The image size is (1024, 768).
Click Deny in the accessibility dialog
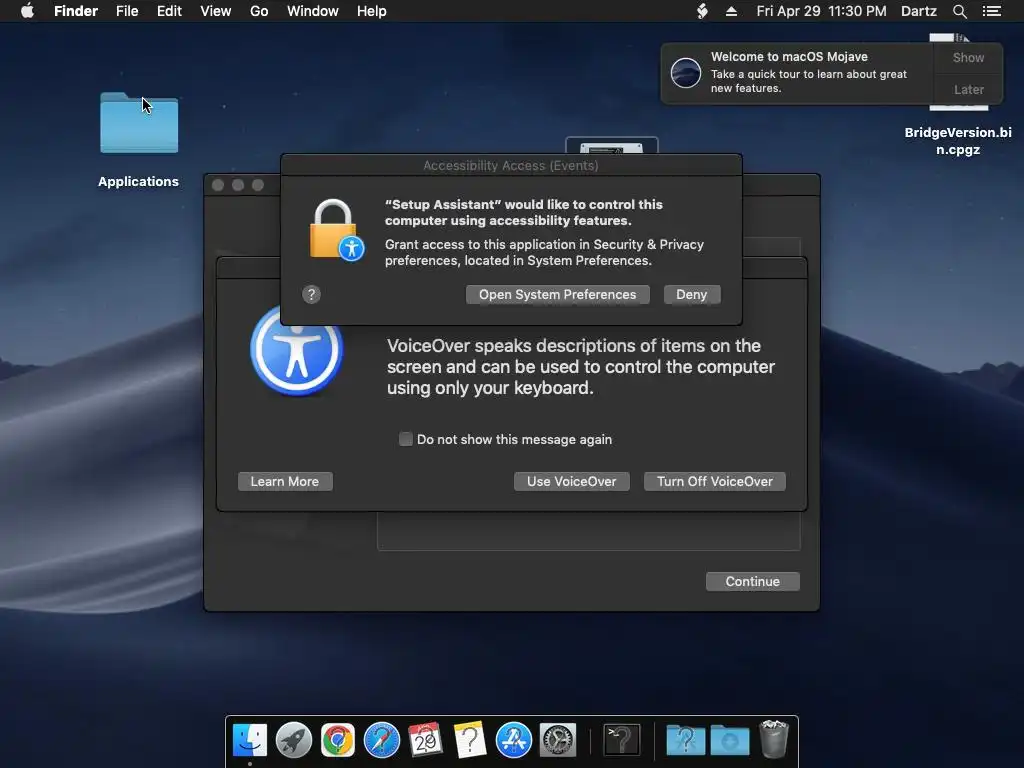coord(692,295)
